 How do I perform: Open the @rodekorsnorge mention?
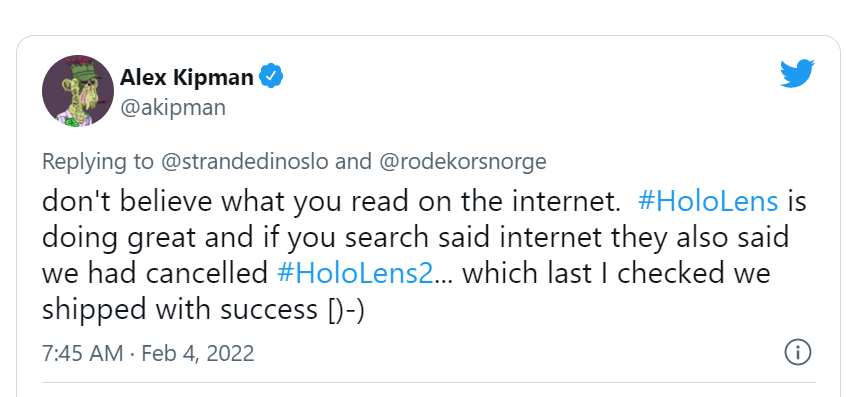[x=463, y=162]
